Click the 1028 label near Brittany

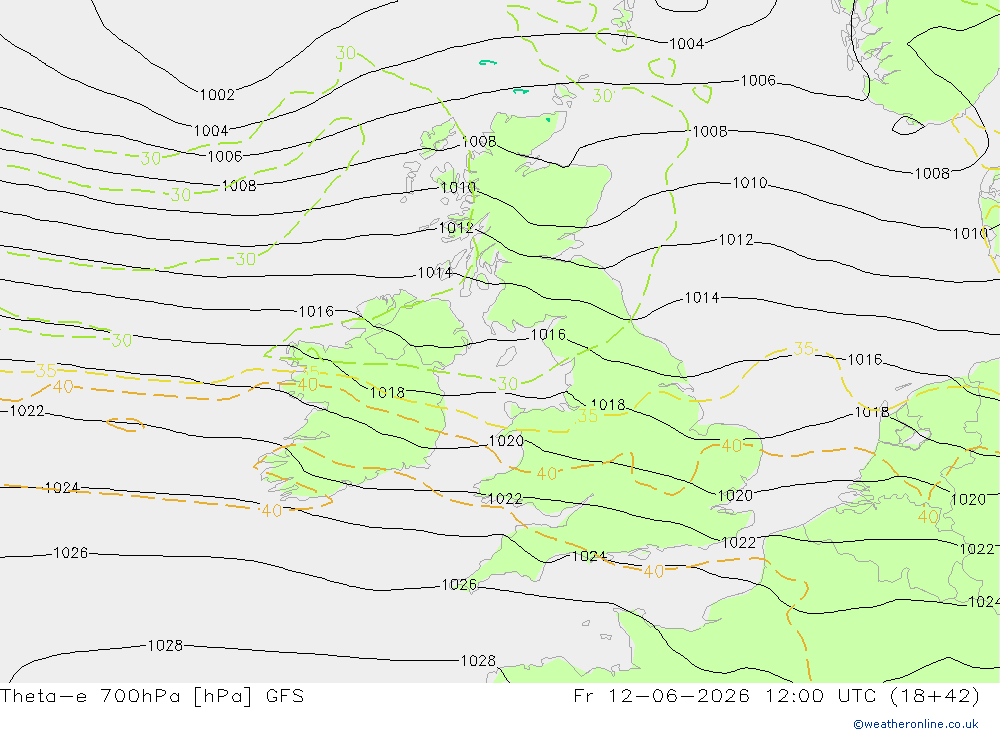click(x=478, y=661)
